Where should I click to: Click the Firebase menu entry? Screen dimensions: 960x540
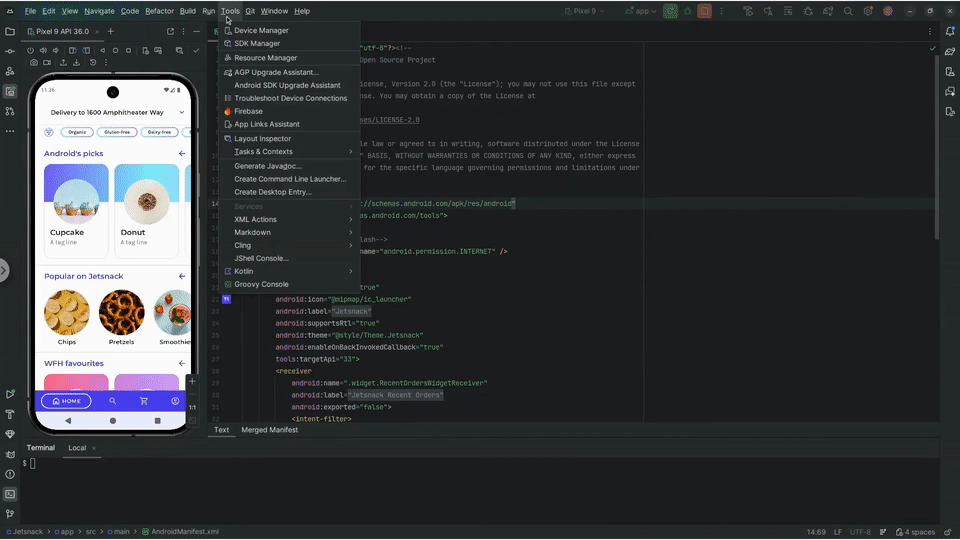click(248, 111)
